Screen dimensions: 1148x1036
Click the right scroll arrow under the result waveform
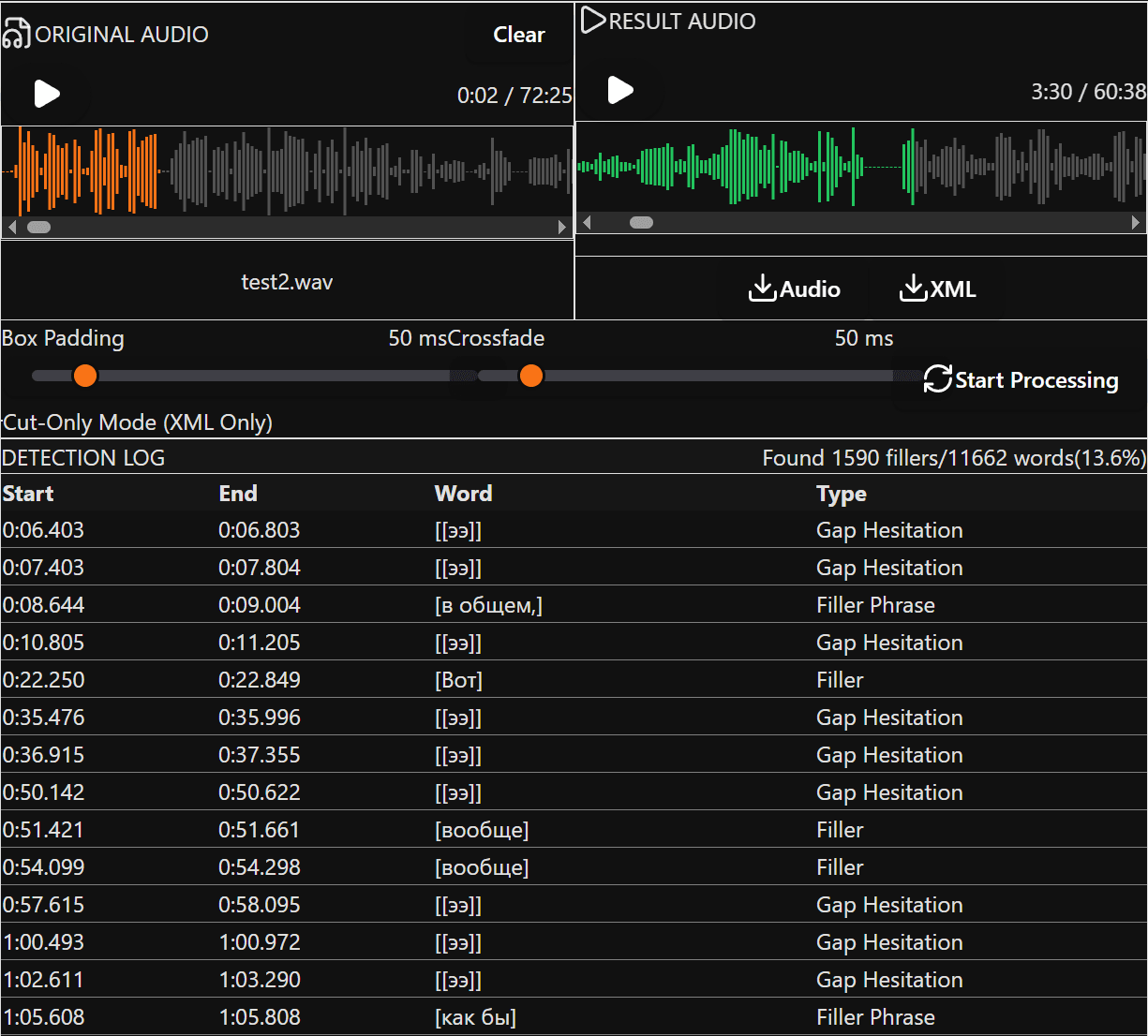coord(1137,222)
